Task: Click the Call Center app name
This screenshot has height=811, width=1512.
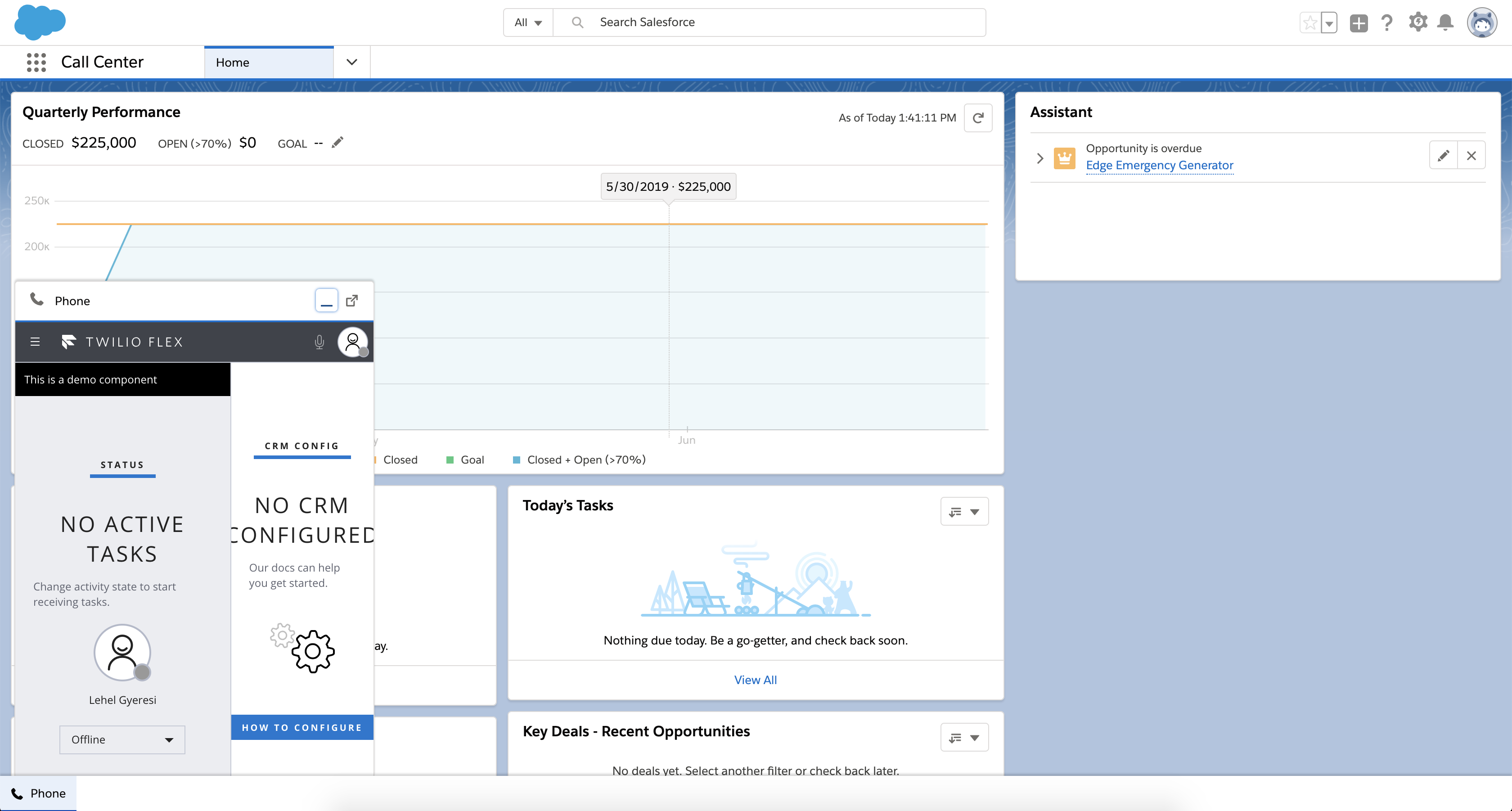Action: 102,62
